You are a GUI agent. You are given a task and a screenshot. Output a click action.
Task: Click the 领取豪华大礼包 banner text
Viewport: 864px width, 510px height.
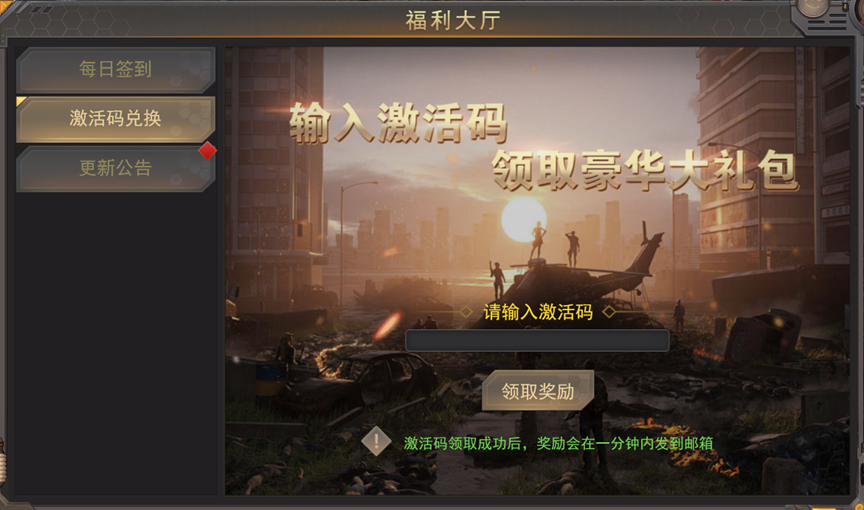point(645,170)
